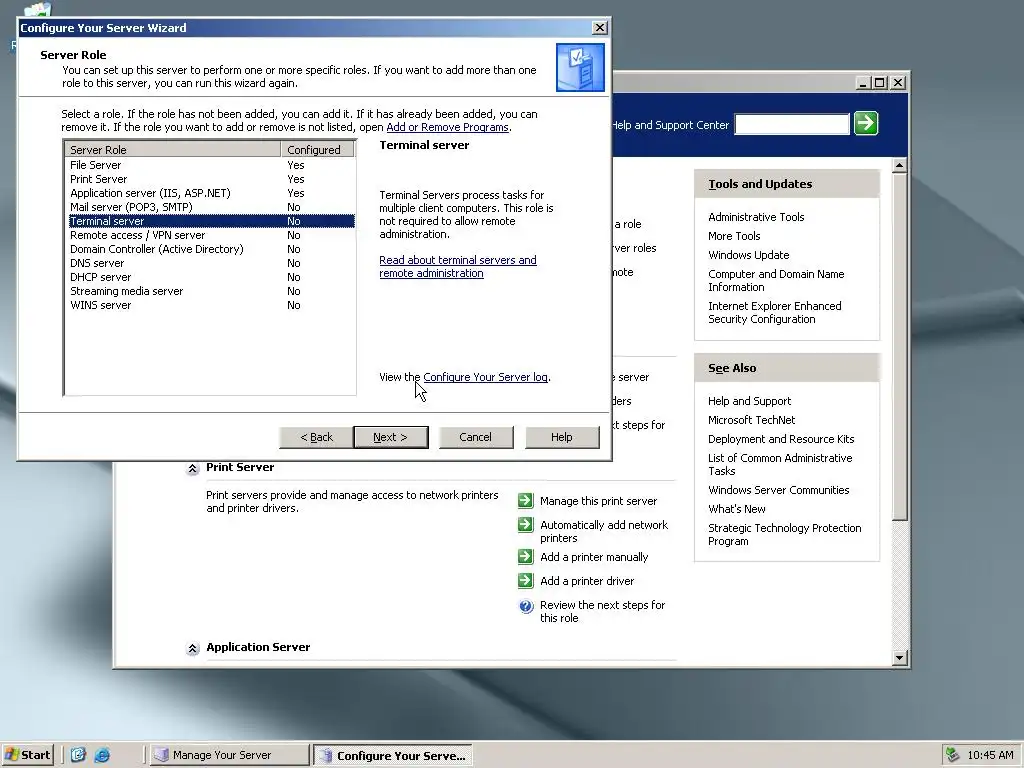Select Remote access / VPN server role
Image resolution: width=1024 pixels, height=768 pixels.
click(211, 235)
